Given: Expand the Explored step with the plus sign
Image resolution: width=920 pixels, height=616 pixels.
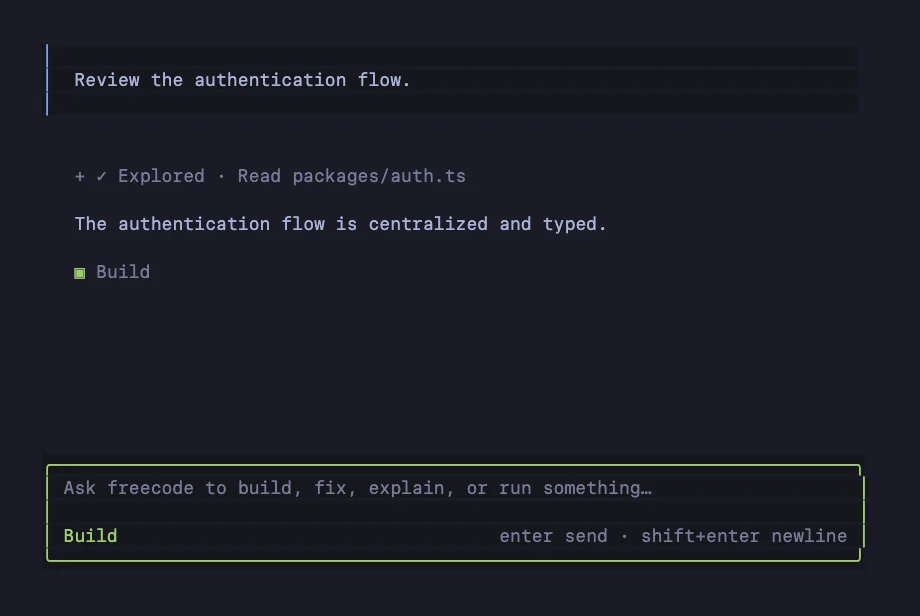Looking at the screenshot, I should pyautogui.click(x=80, y=177).
